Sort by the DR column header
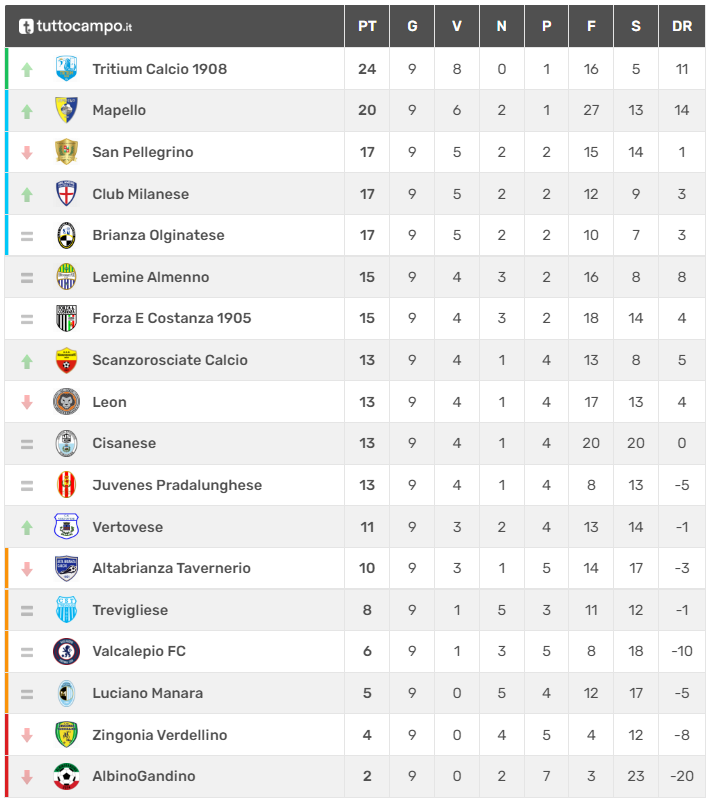This screenshot has height=802, width=717. (682, 26)
